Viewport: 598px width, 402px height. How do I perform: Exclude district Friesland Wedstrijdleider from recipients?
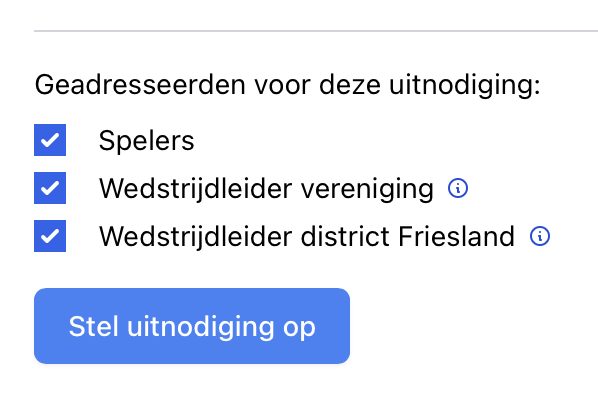pos(50,236)
